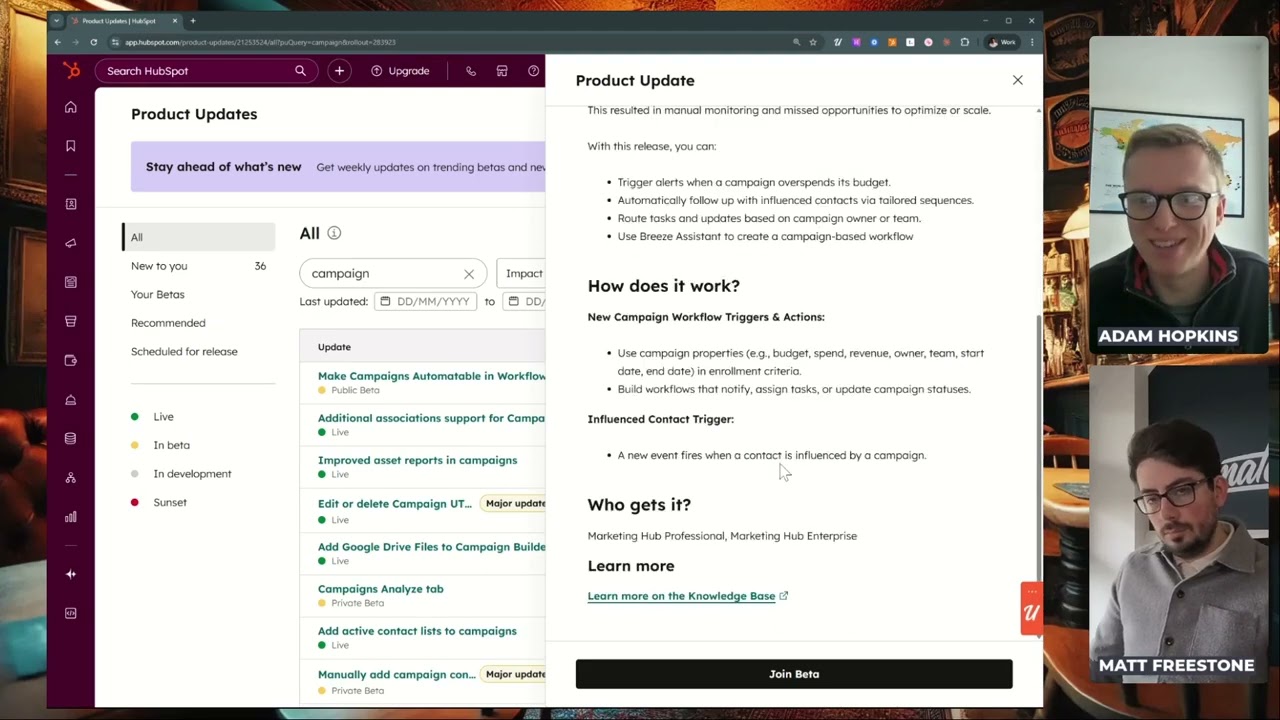
Task: Open Make Campaigns Automatable in Workflows update
Action: 432,376
